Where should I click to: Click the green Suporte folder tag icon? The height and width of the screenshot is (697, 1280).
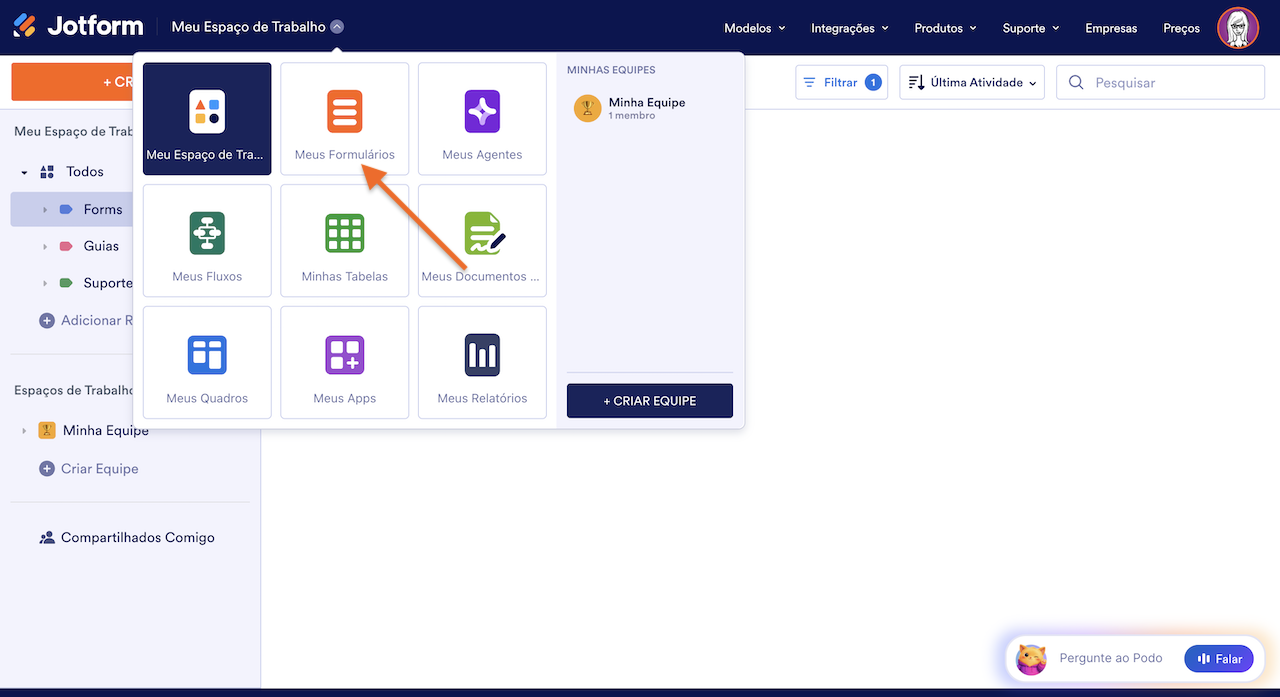[66, 283]
